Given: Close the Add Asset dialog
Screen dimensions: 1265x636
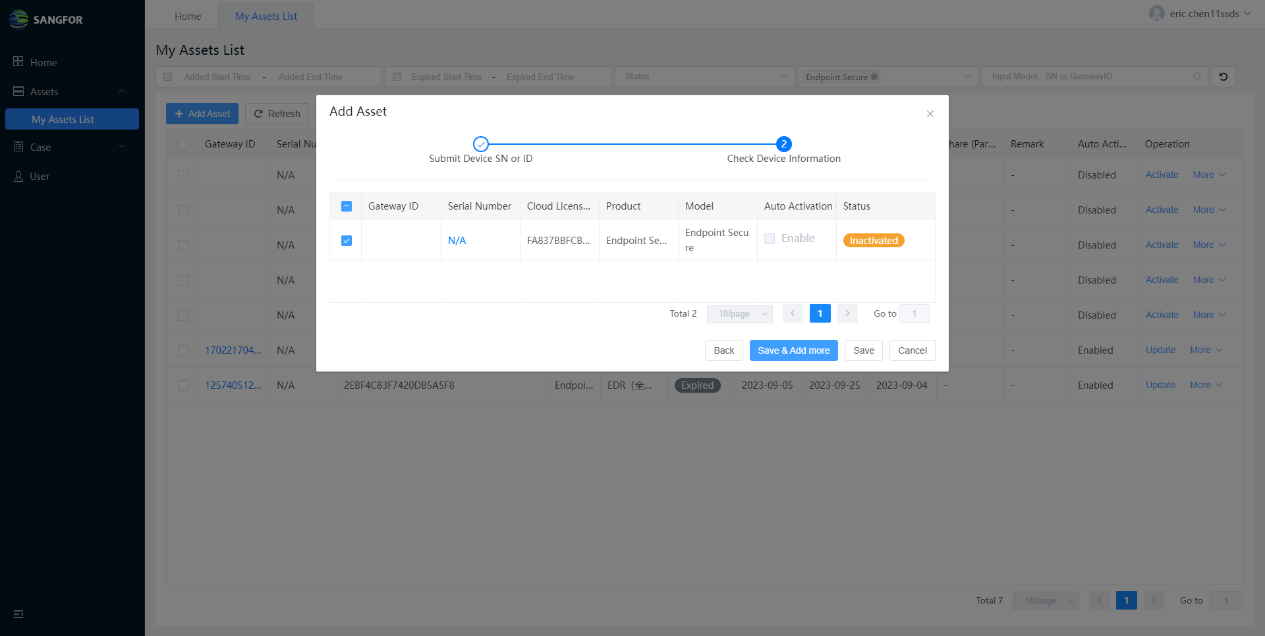Looking at the screenshot, I should (x=930, y=114).
